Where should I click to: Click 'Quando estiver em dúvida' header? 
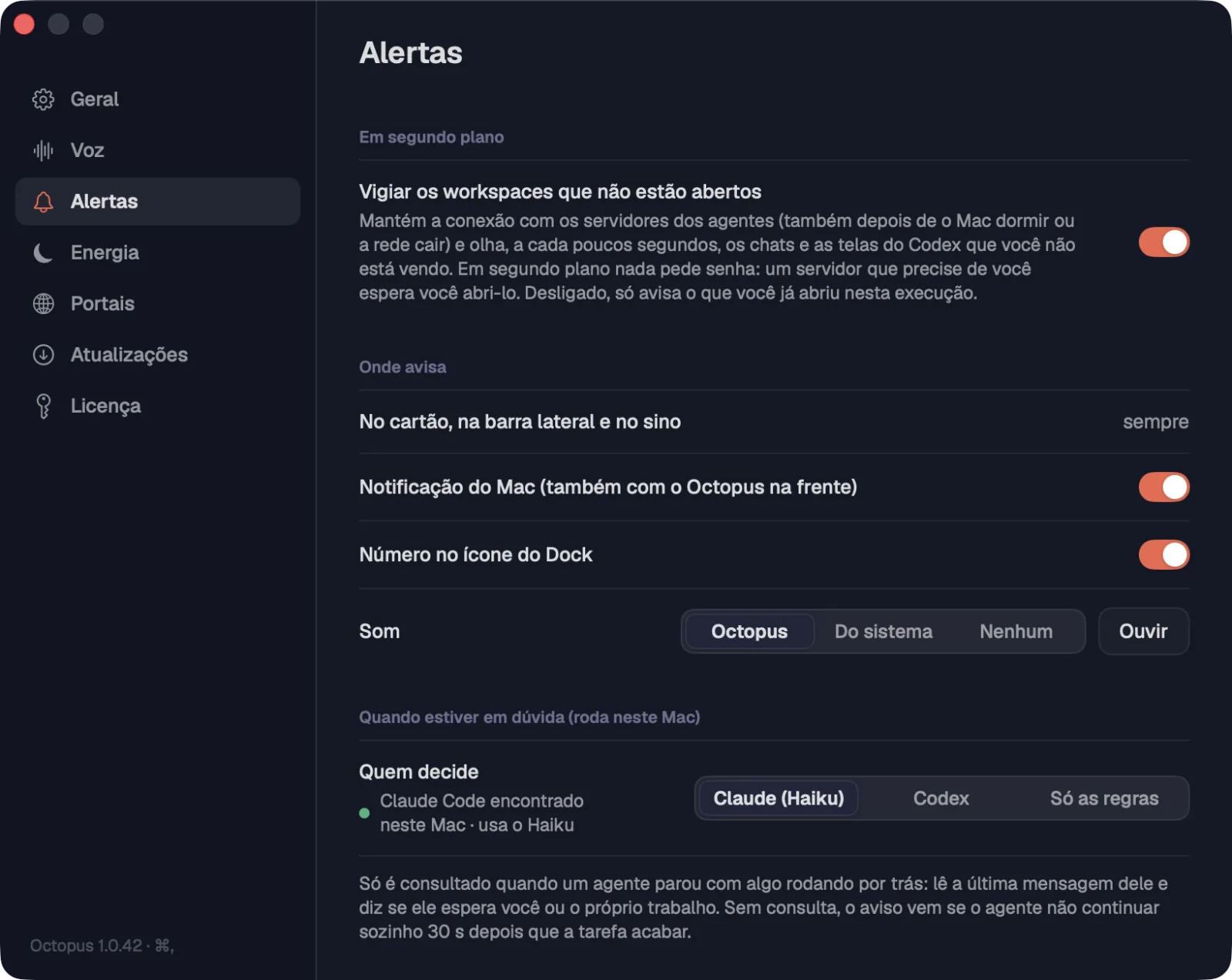(x=529, y=717)
